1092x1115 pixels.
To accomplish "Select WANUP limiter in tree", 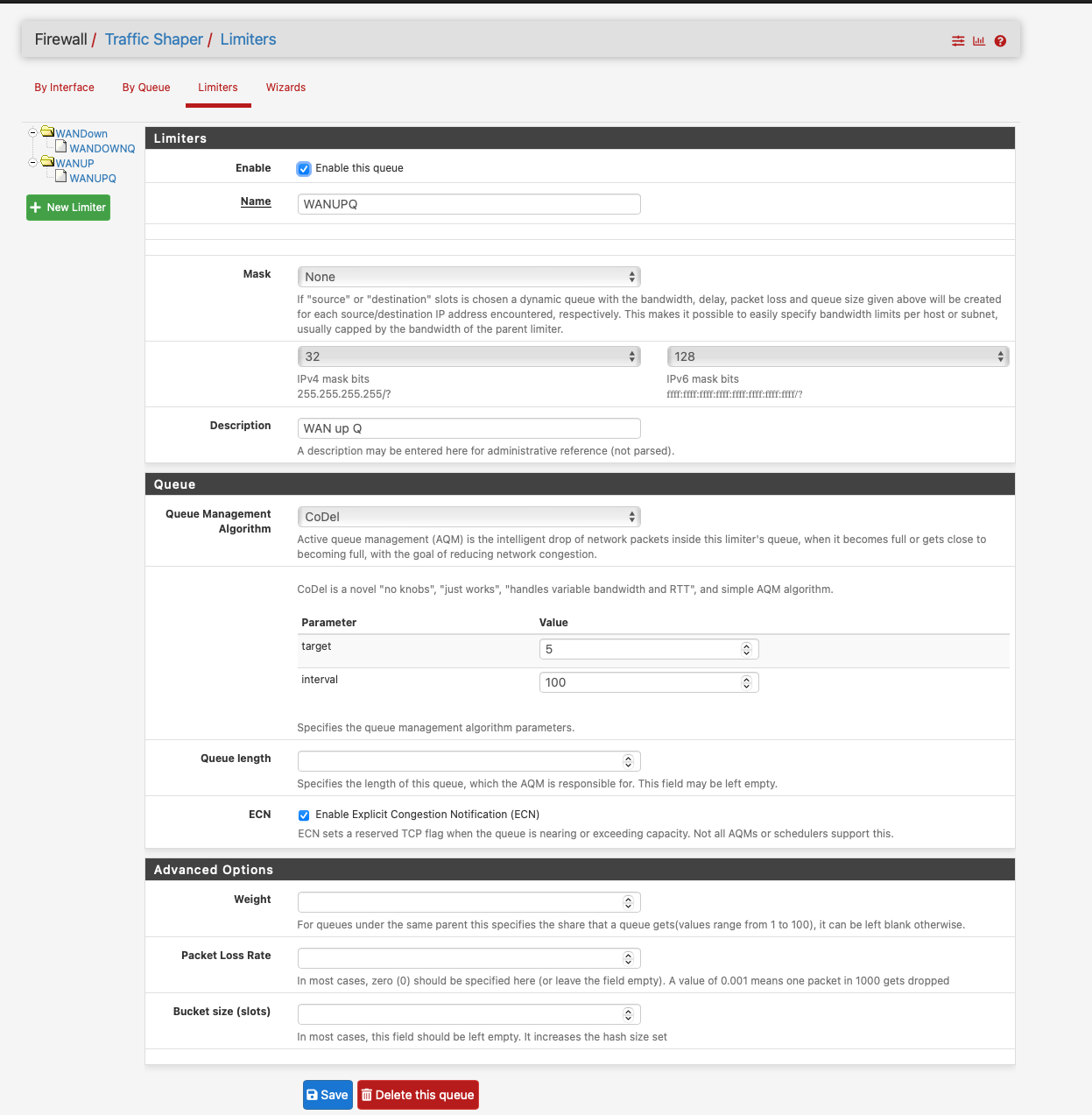I will pos(74,164).
